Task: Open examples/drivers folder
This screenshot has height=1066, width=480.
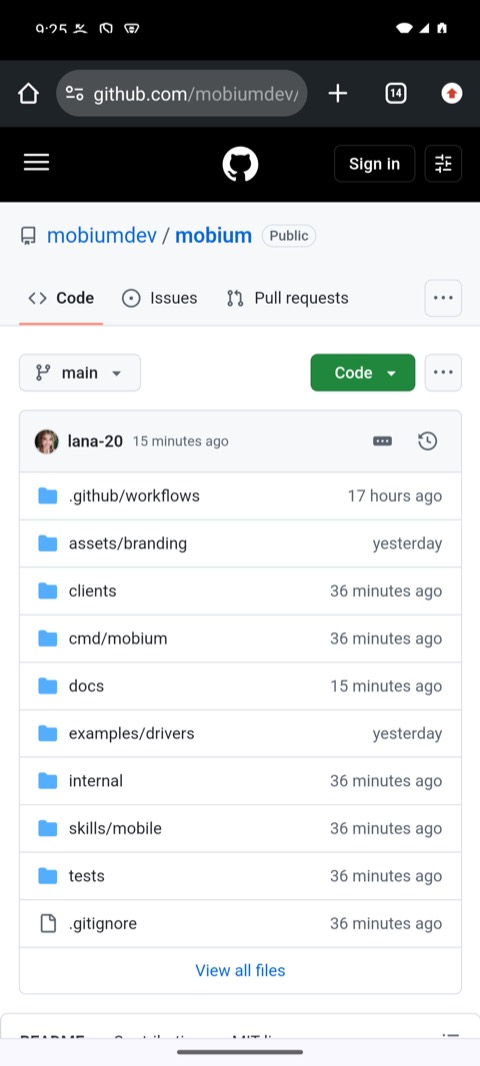Action: click(x=131, y=734)
